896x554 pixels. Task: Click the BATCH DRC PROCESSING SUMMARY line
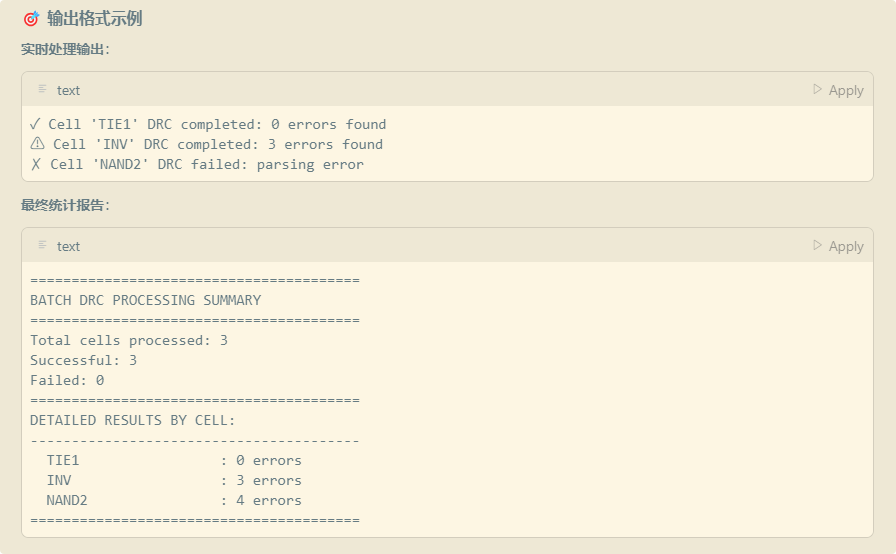click(146, 300)
